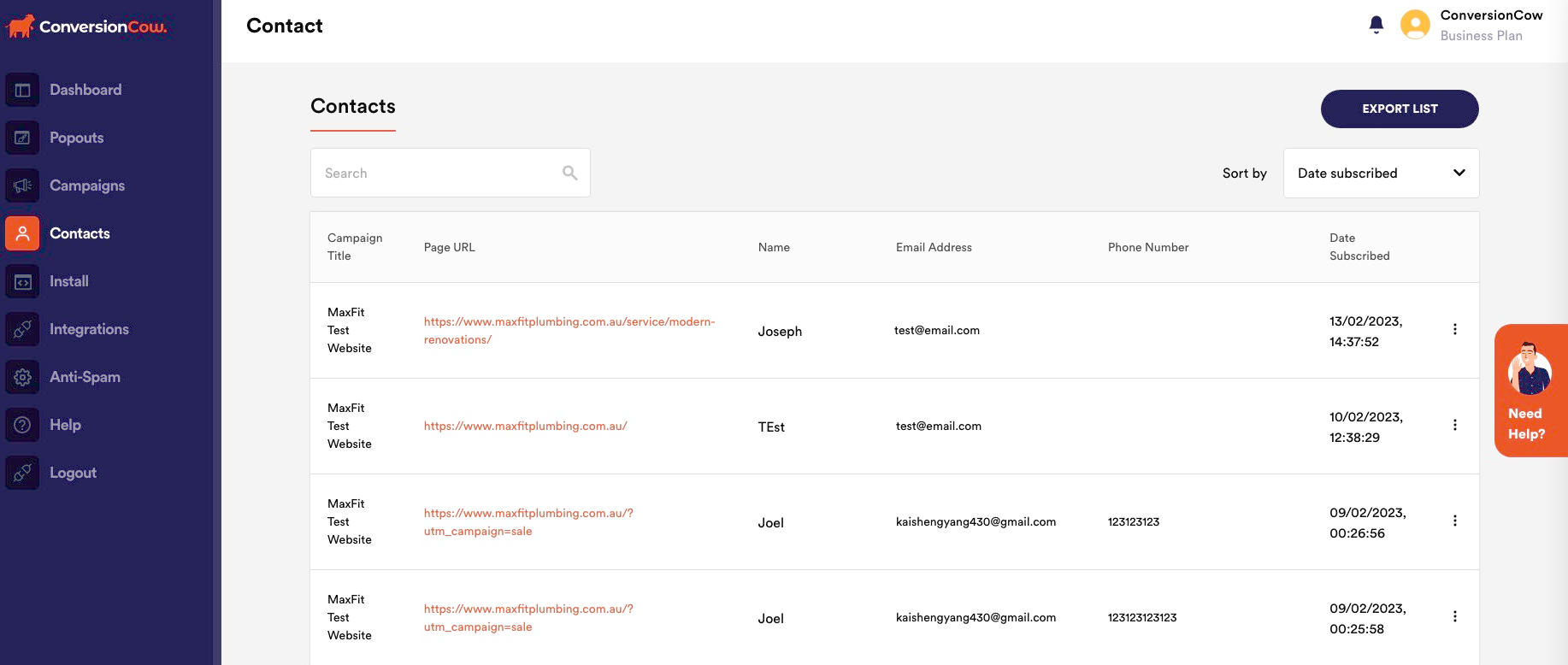This screenshot has width=1568, height=665.
Task: Go to Install menu item
Action: (x=69, y=281)
